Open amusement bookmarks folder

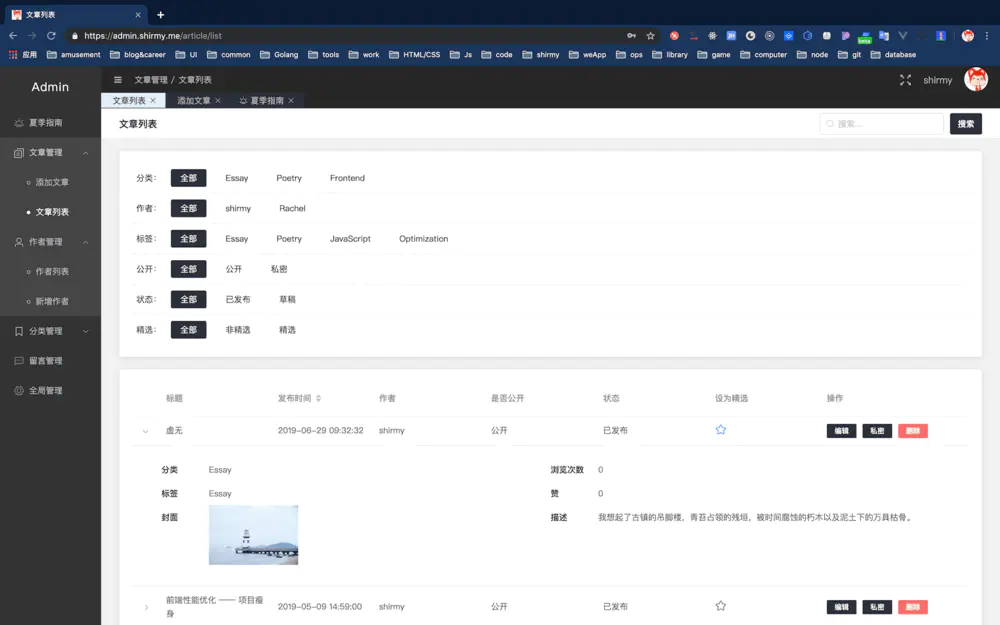click(x=73, y=55)
